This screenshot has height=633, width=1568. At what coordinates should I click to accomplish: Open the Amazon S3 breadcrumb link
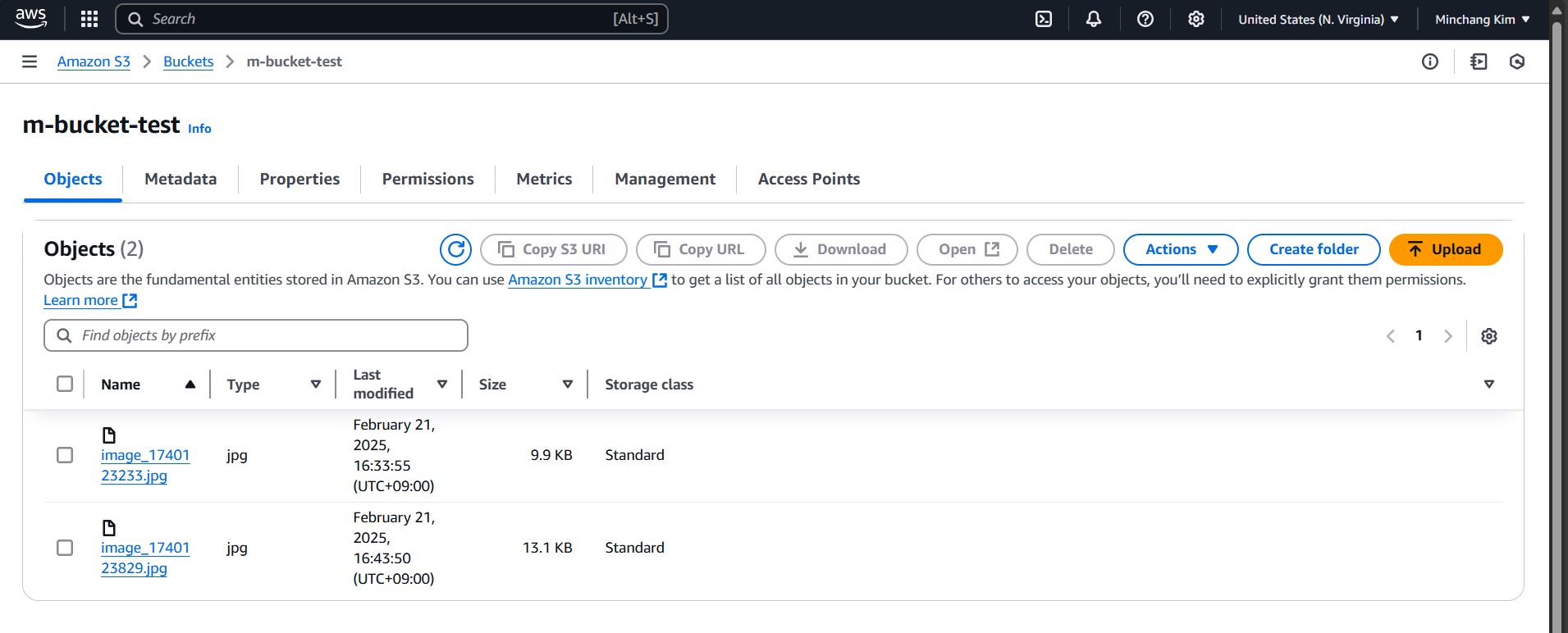94,61
